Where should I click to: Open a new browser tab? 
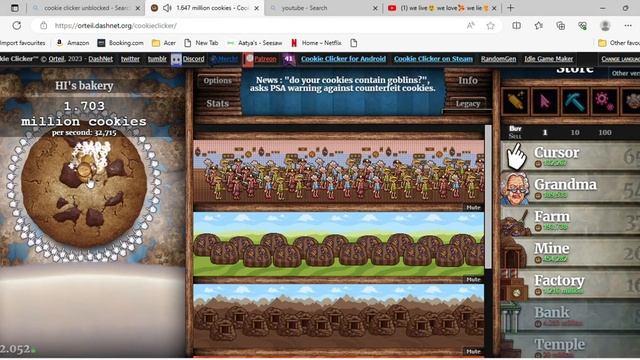(511, 8)
